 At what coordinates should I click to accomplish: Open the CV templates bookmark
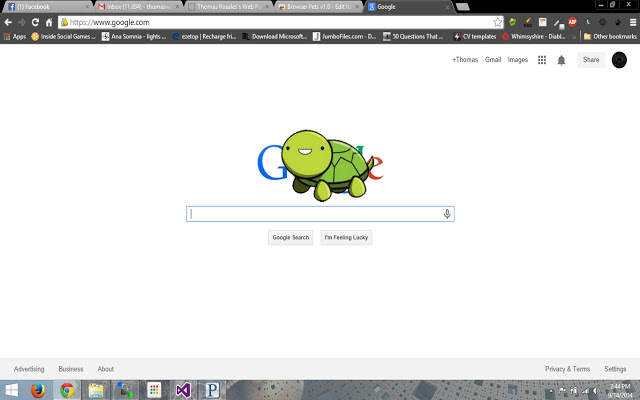(x=475, y=36)
